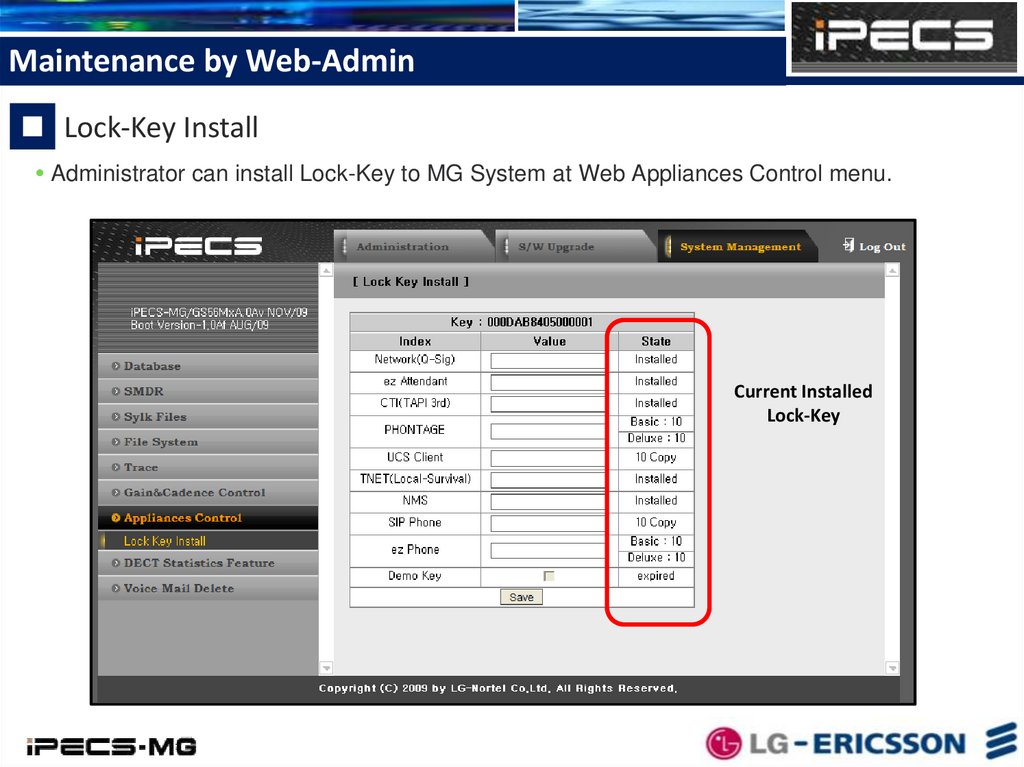Click the PHONTAGE value field
1024x767 pixels.
549,432
